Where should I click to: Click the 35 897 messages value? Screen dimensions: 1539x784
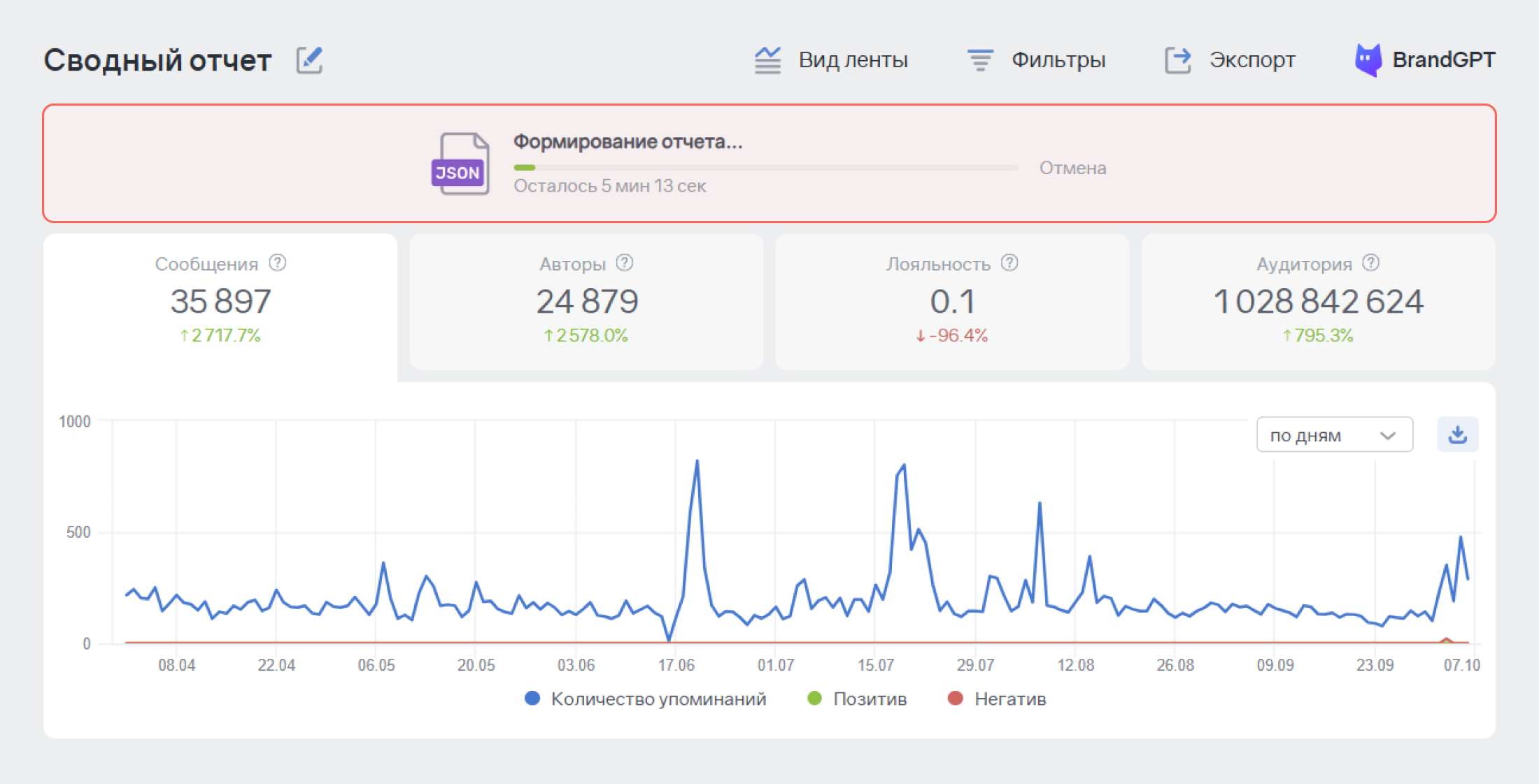tap(220, 301)
